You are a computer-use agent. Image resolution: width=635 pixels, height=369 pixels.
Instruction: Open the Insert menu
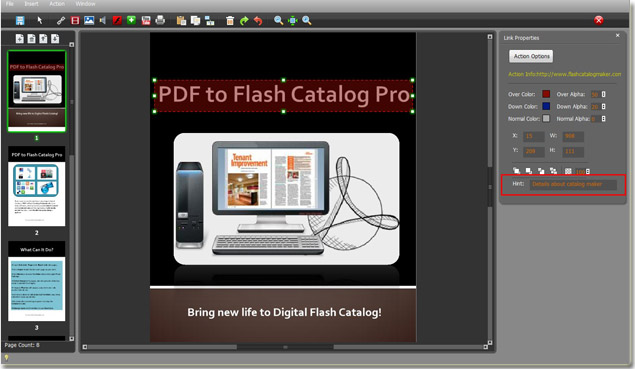31,4
